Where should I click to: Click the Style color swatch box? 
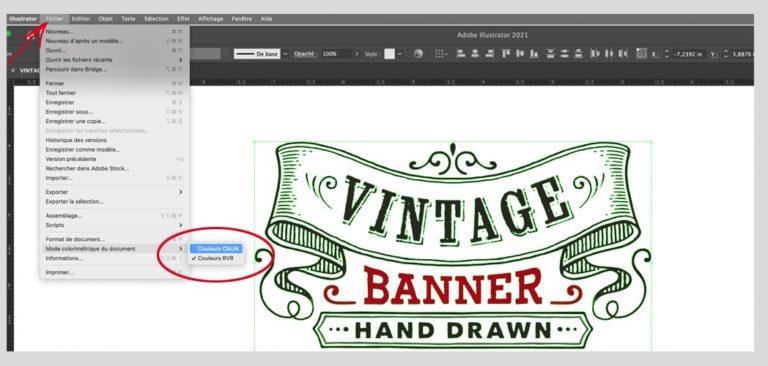click(389, 54)
